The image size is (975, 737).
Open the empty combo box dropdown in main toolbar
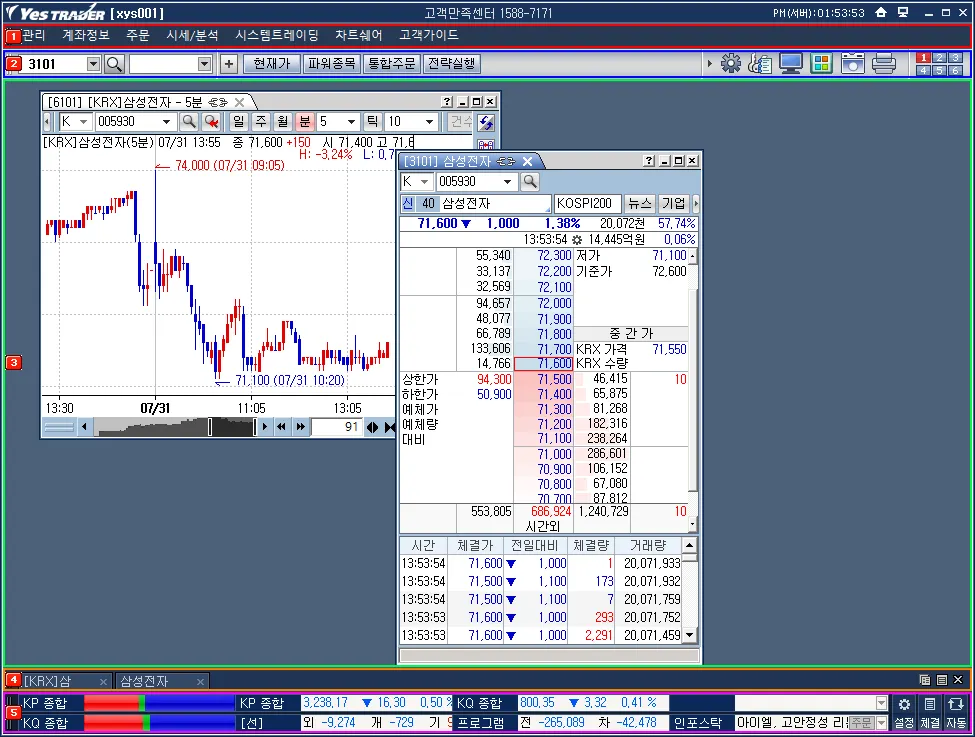click(205, 64)
